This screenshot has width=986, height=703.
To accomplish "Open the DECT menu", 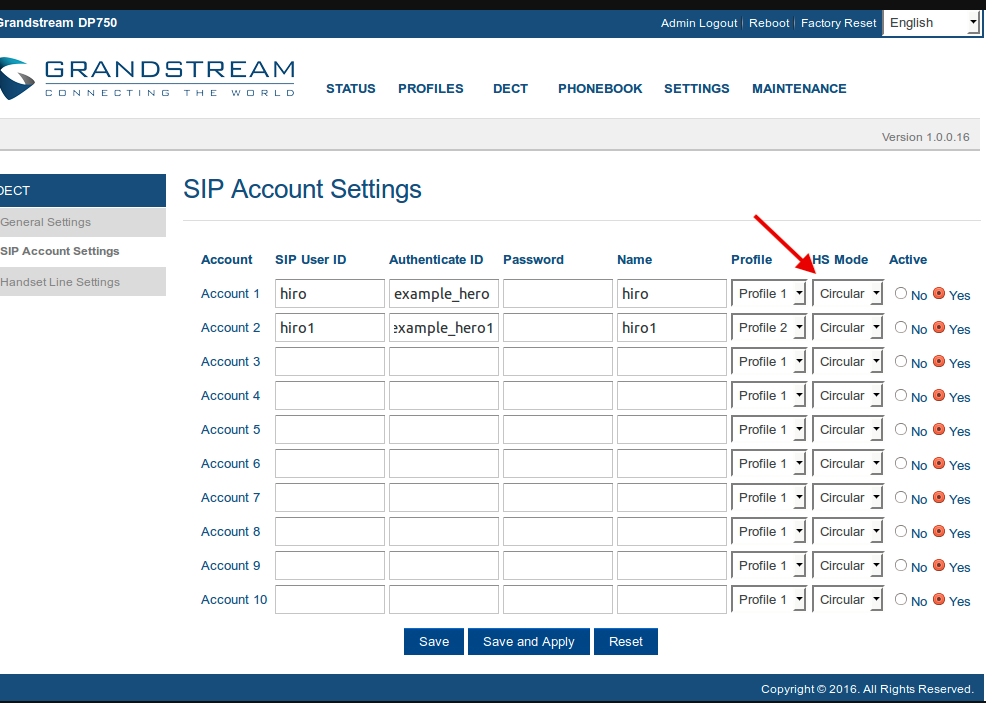I will [510, 89].
